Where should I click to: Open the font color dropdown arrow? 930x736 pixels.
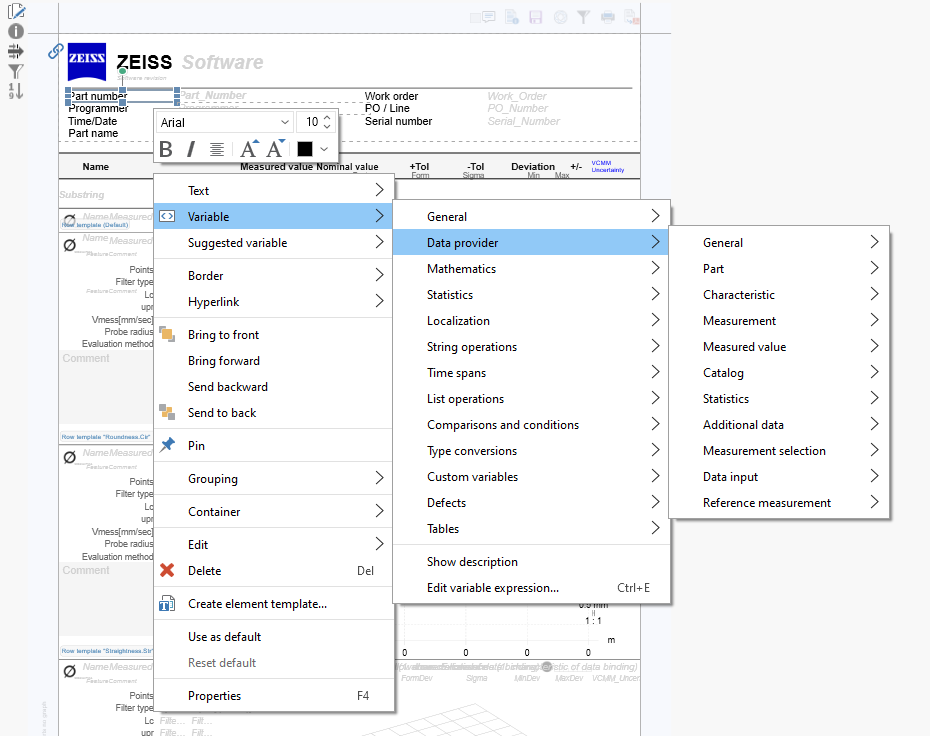click(324, 149)
